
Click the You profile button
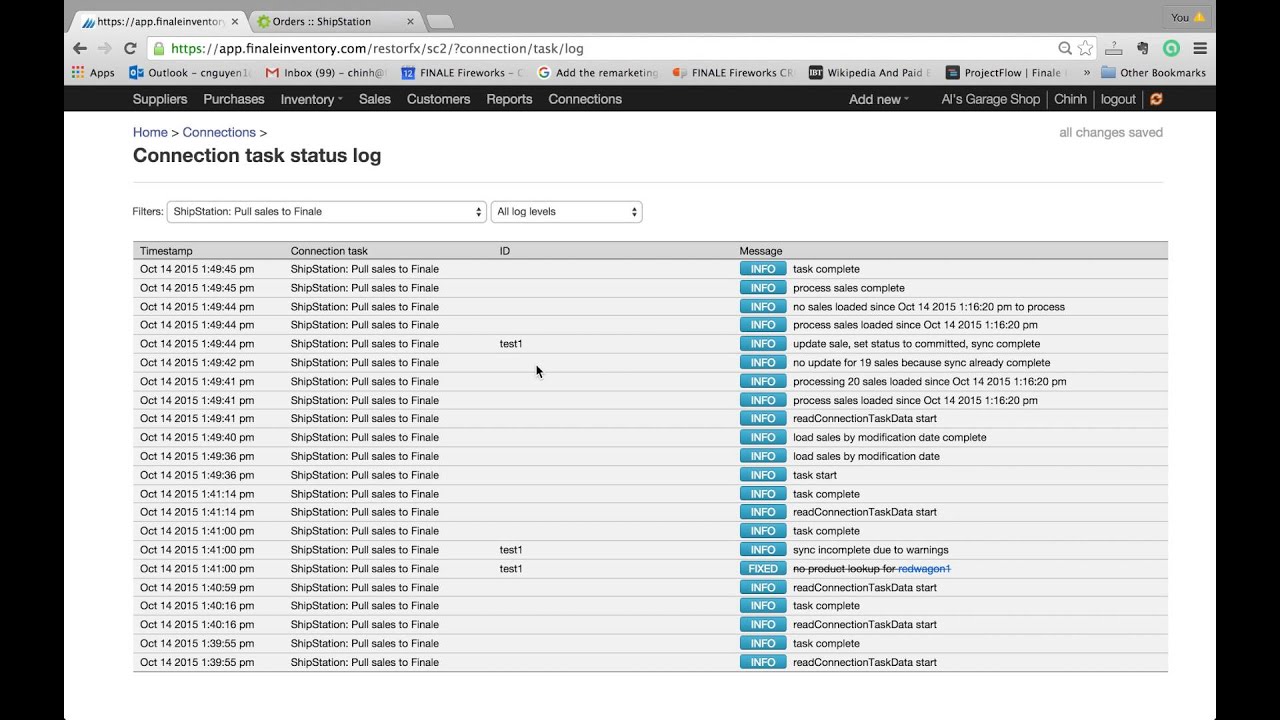[1189, 17]
